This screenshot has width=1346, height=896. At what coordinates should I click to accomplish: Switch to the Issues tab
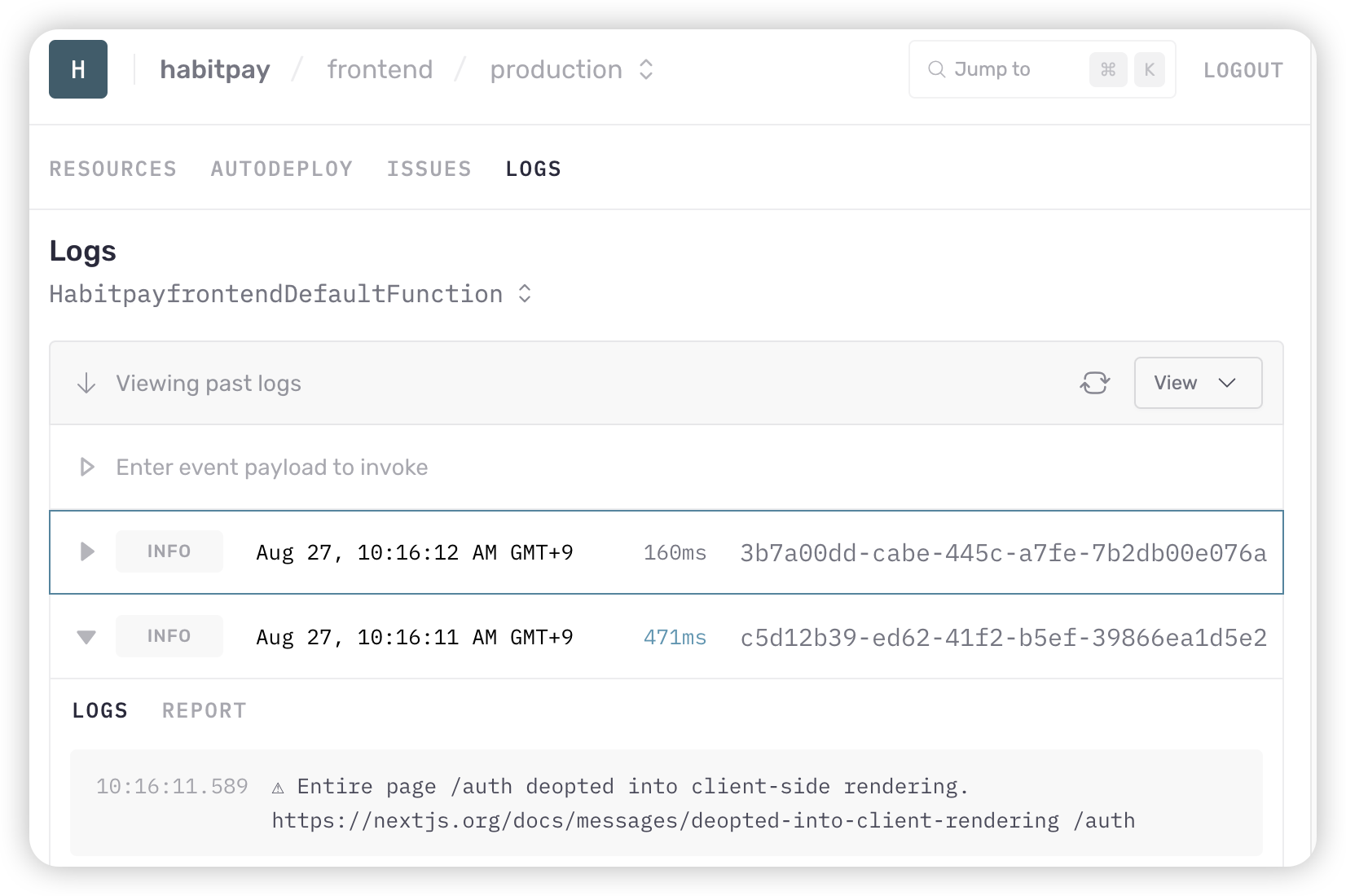point(429,169)
